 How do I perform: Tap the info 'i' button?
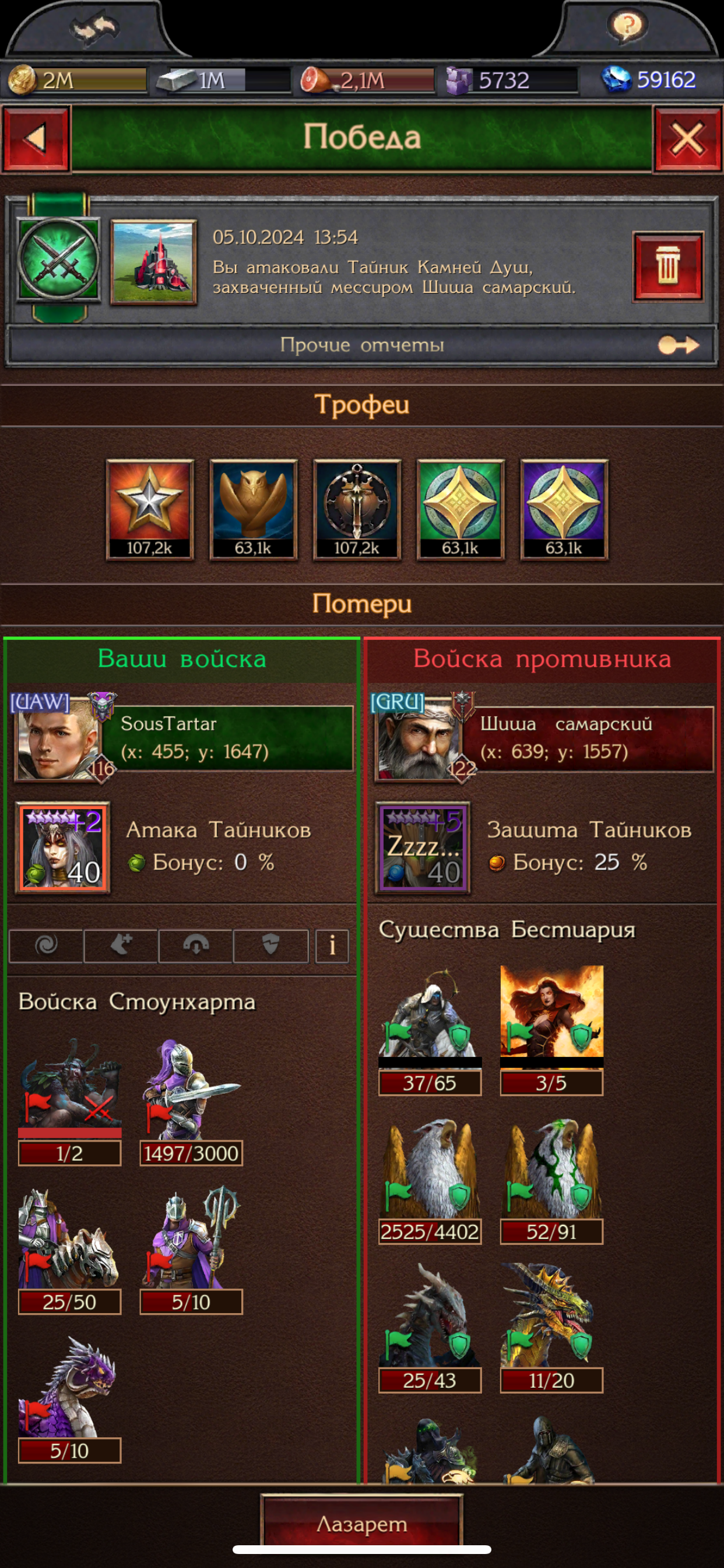[332, 946]
